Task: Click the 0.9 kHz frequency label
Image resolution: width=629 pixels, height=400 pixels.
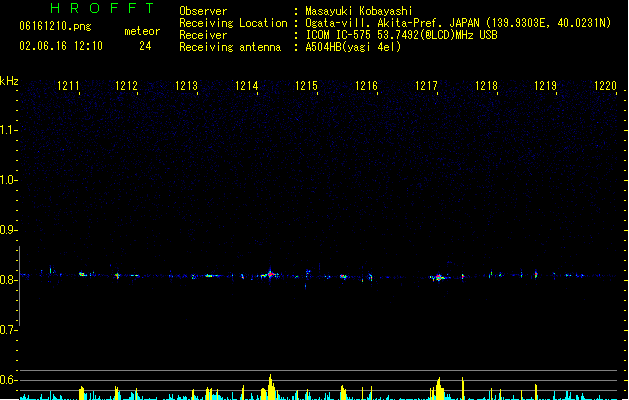Action: click(x=9, y=229)
